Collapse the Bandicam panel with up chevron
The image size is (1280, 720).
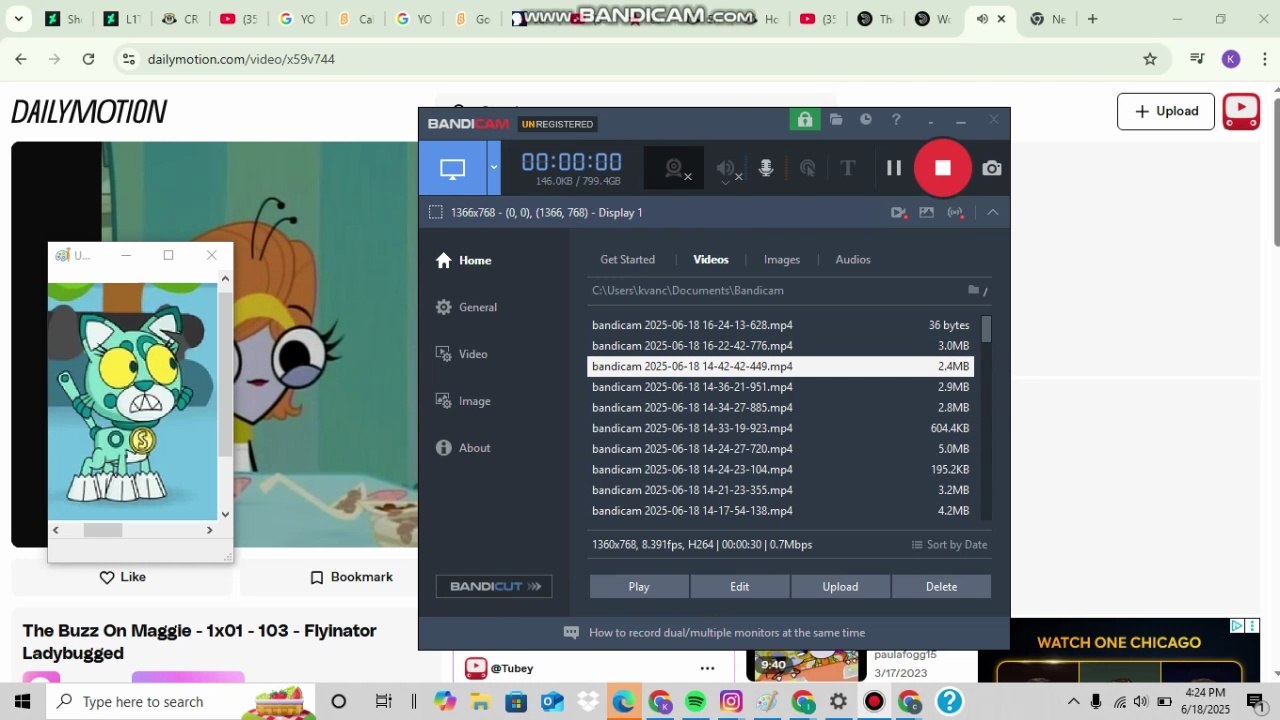point(993,212)
